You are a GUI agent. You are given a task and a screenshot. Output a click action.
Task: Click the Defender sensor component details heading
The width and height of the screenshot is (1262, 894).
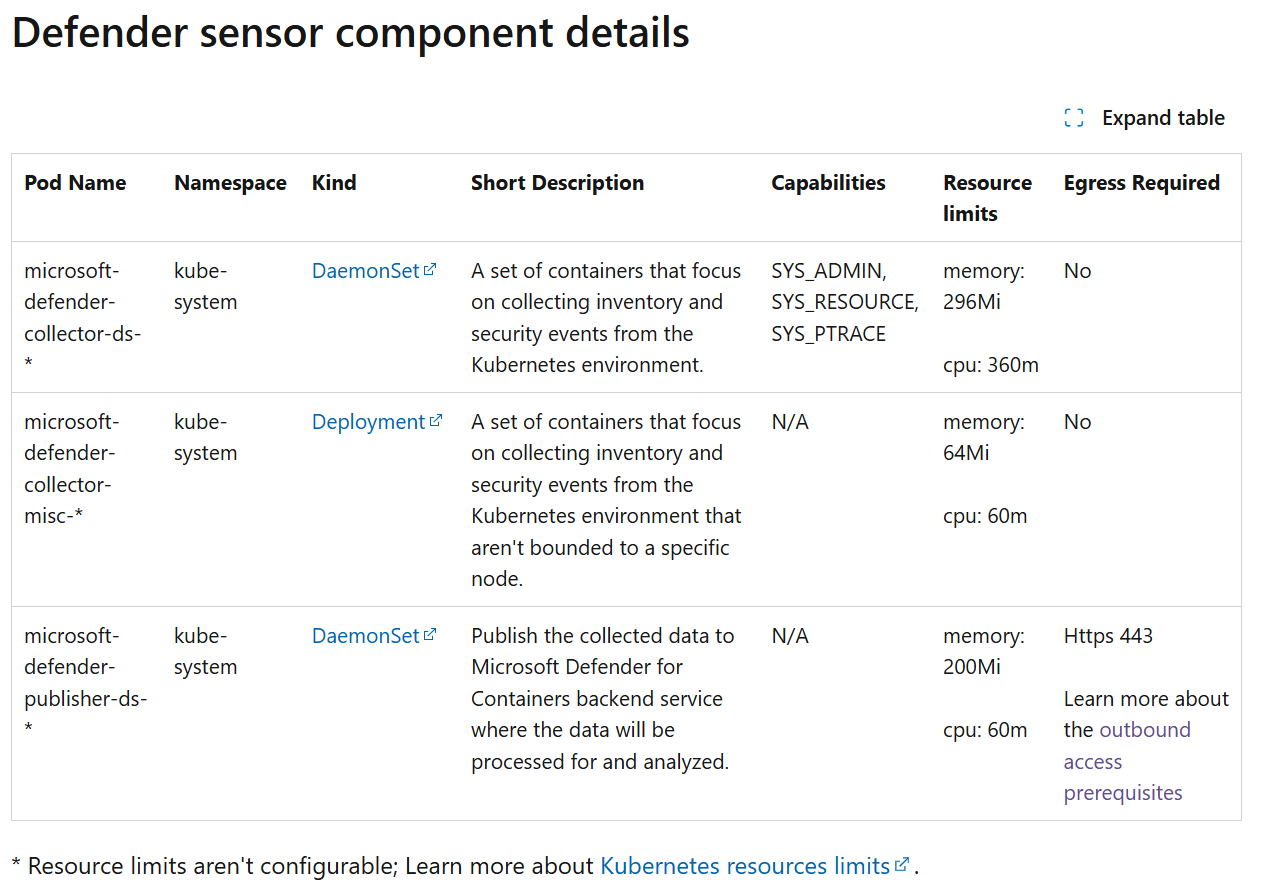tap(349, 33)
